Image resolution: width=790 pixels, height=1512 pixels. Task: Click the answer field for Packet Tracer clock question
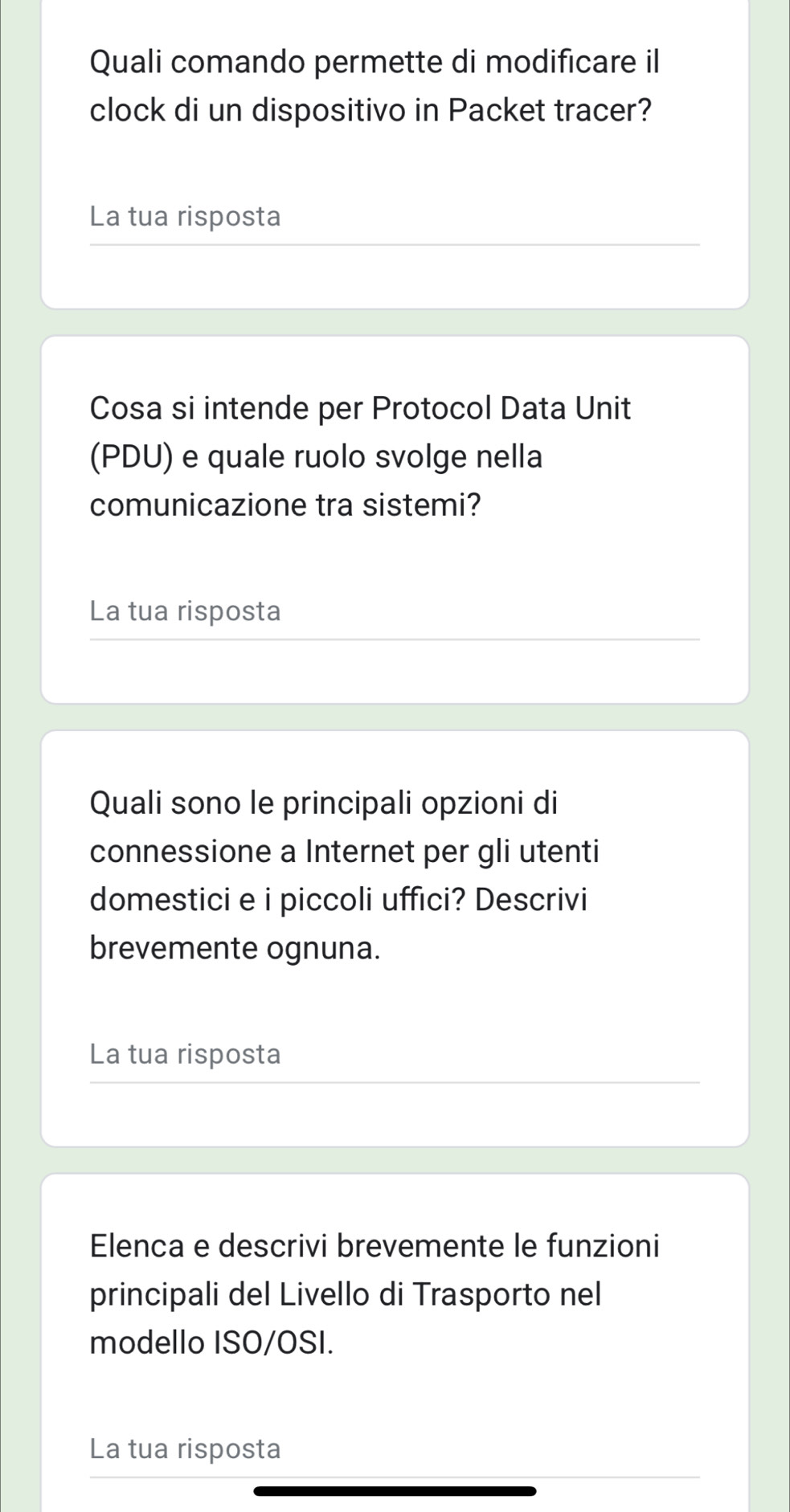click(x=394, y=217)
